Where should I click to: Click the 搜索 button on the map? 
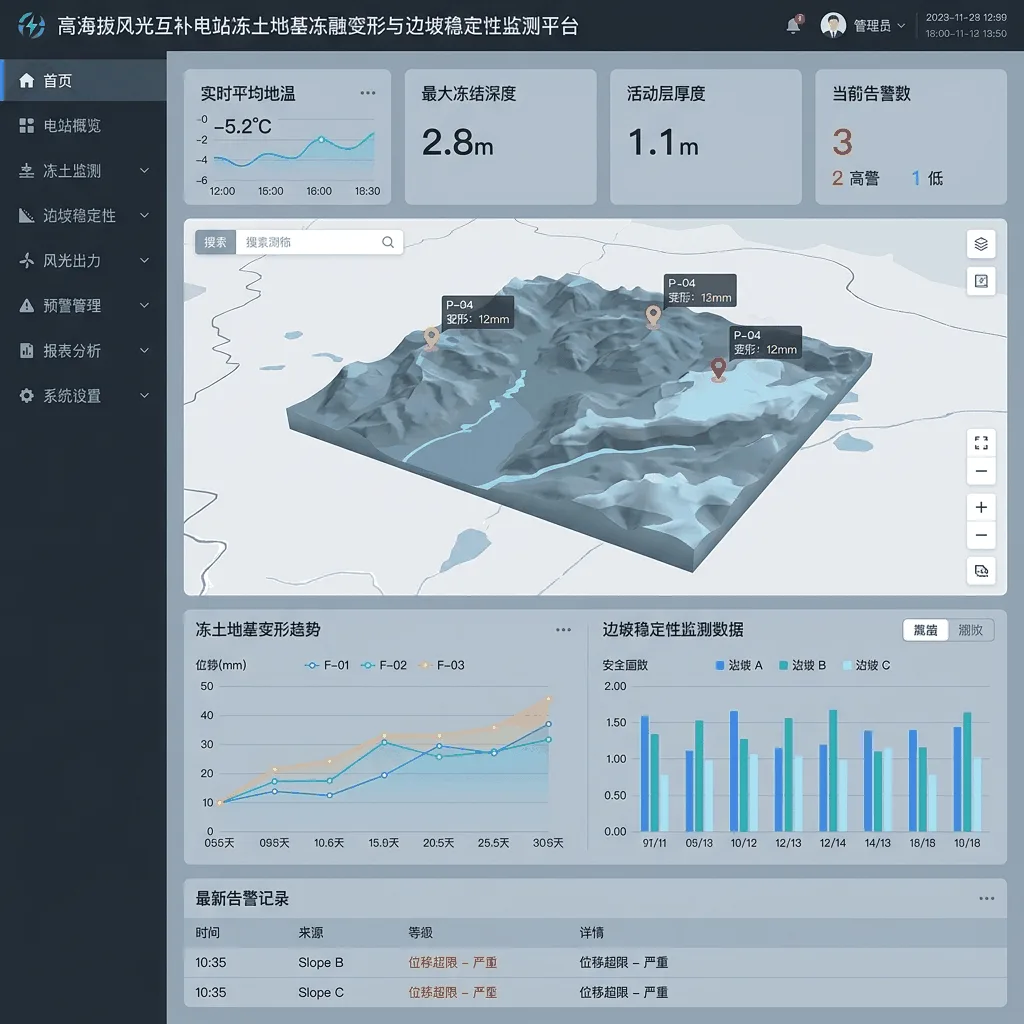click(x=215, y=242)
